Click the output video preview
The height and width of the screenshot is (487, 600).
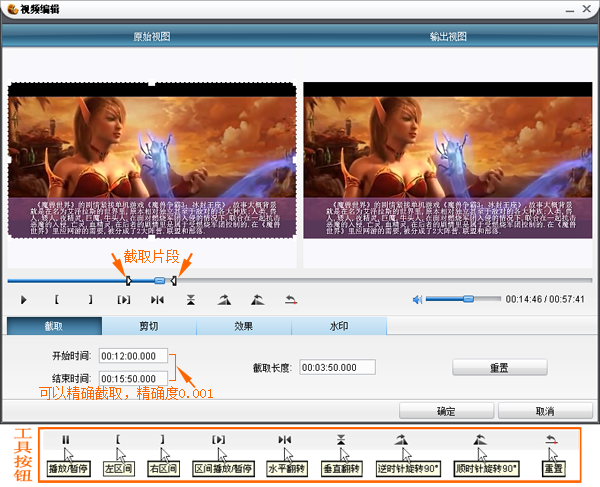pyautogui.click(x=448, y=160)
